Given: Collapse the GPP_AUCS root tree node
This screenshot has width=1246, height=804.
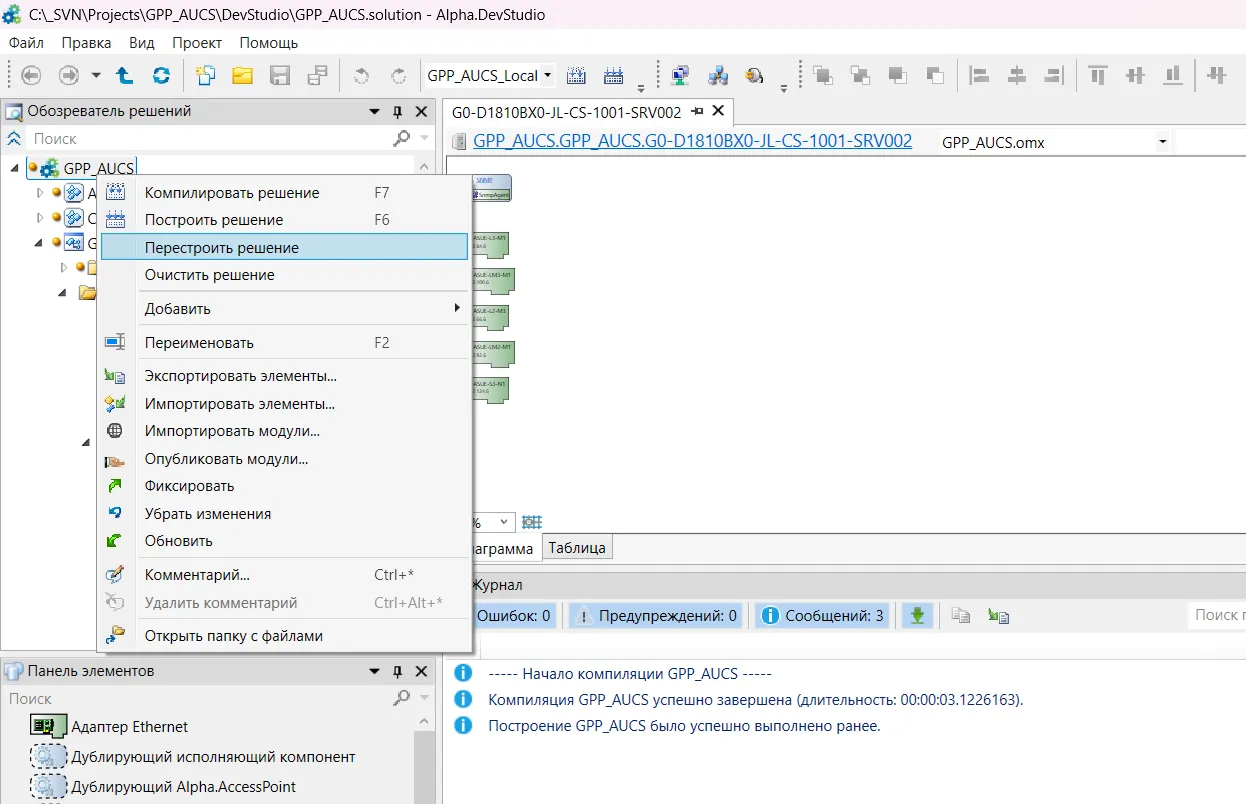Looking at the screenshot, I should pos(14,167).
